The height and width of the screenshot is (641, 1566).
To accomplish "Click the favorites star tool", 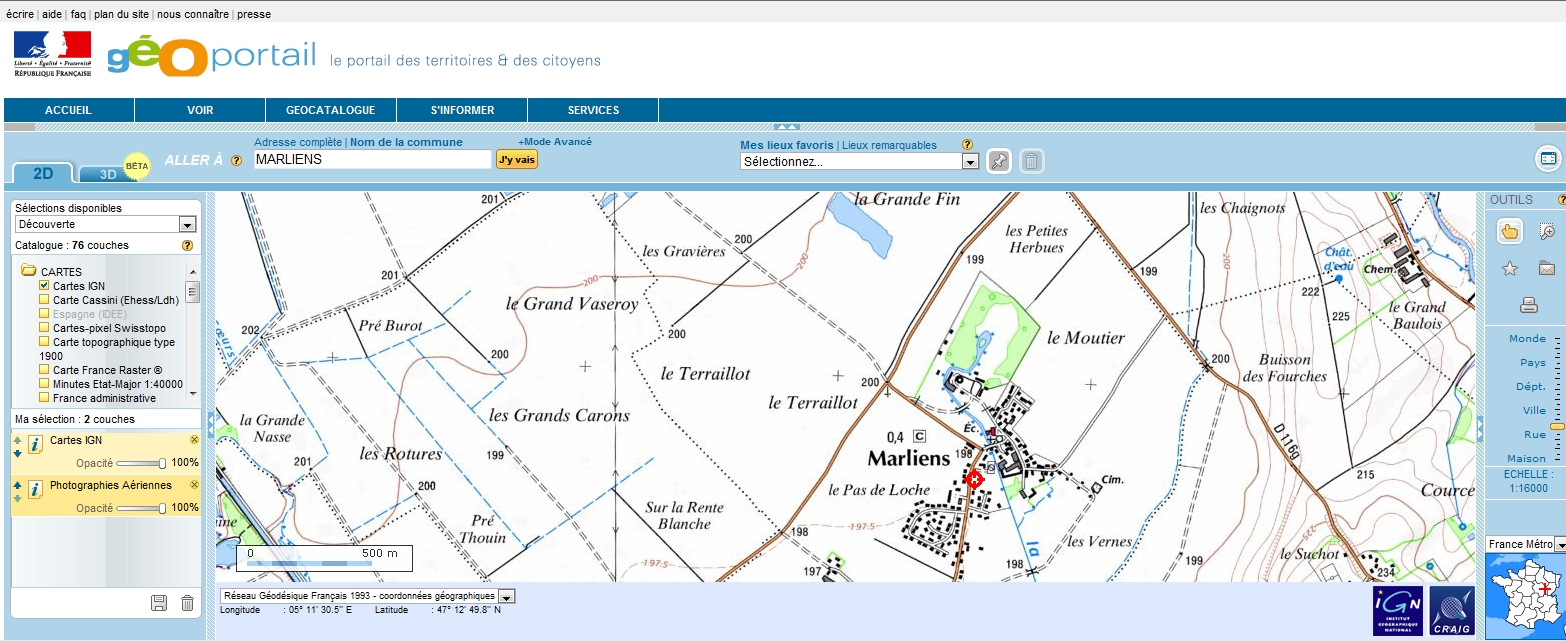I will 1510,268.
